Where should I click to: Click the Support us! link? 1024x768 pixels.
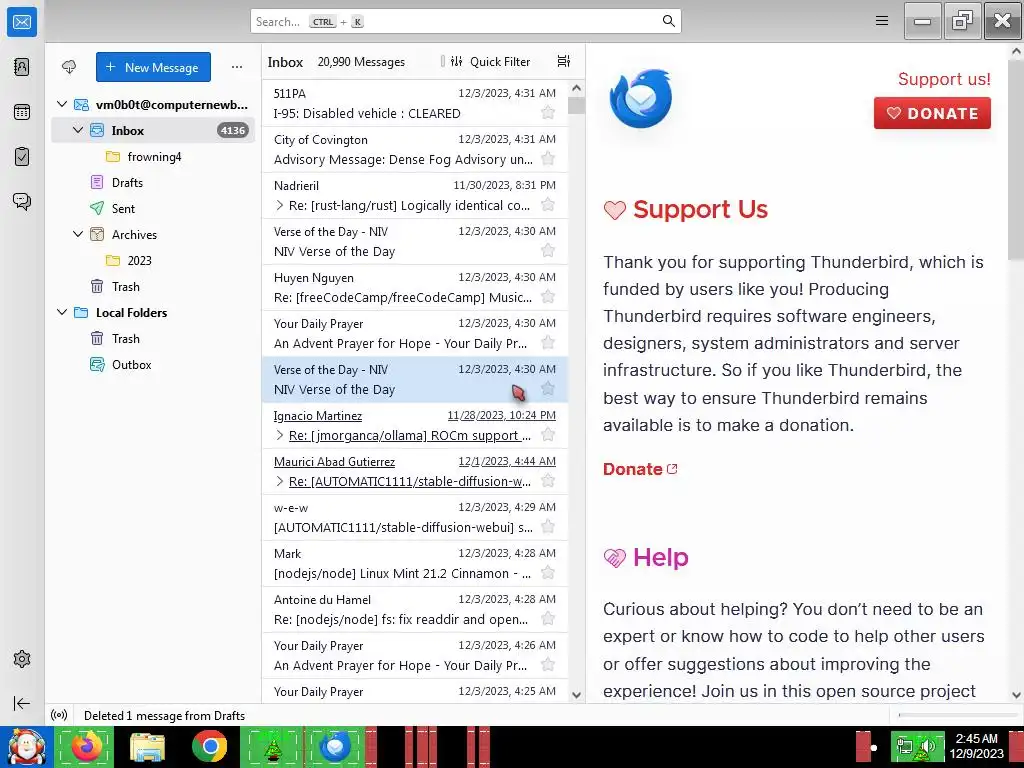[x=944, y=79]
